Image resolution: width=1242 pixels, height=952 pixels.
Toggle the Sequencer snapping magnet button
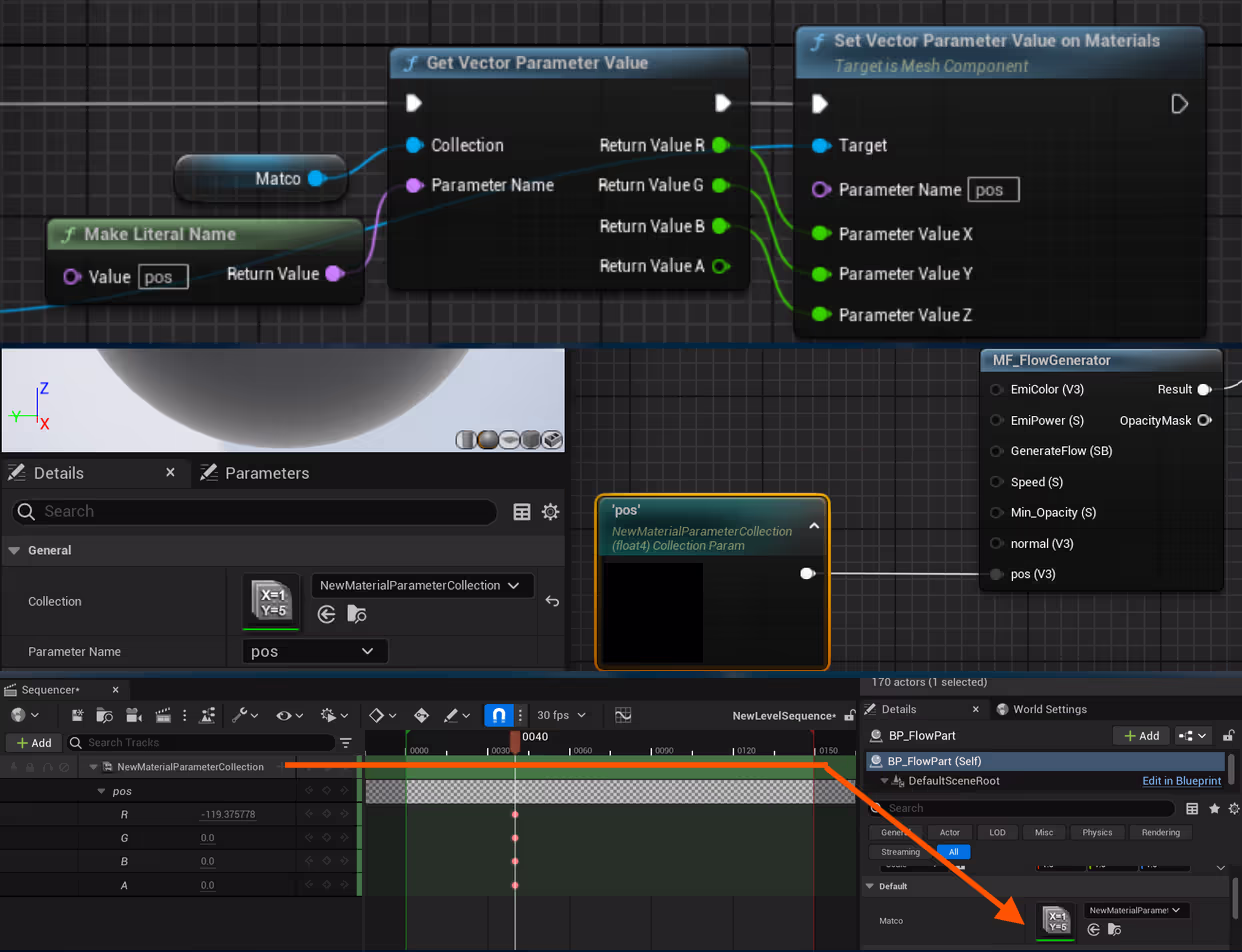[499, 715]
